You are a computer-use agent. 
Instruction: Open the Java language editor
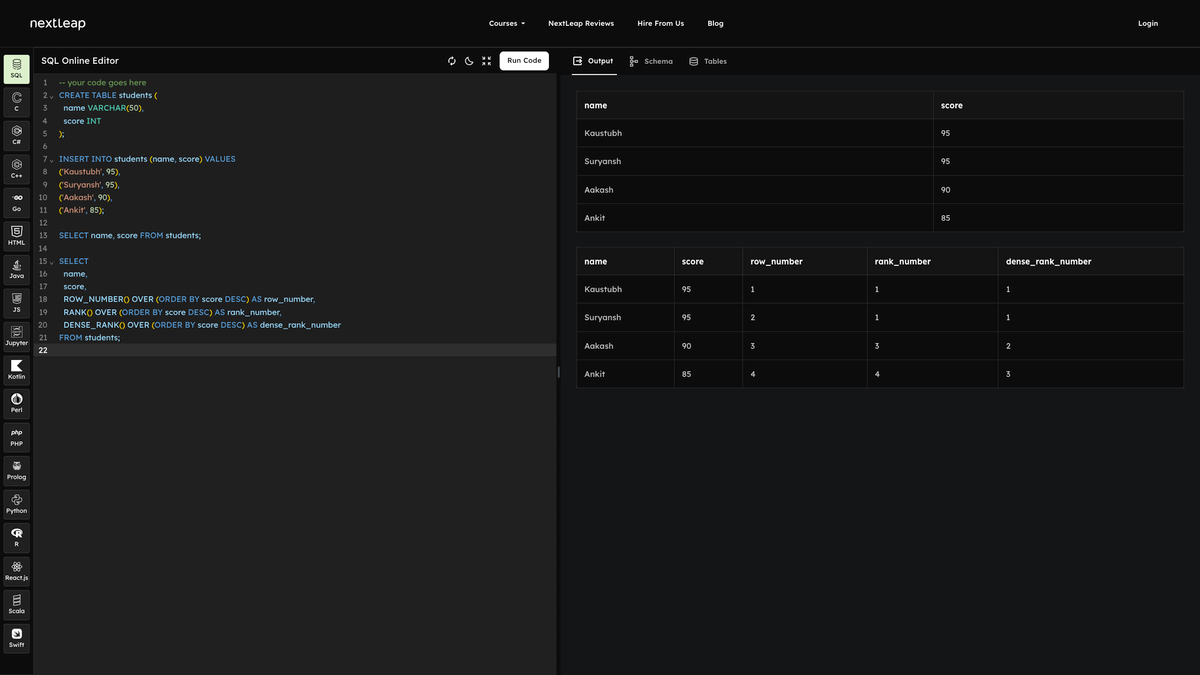17,270
